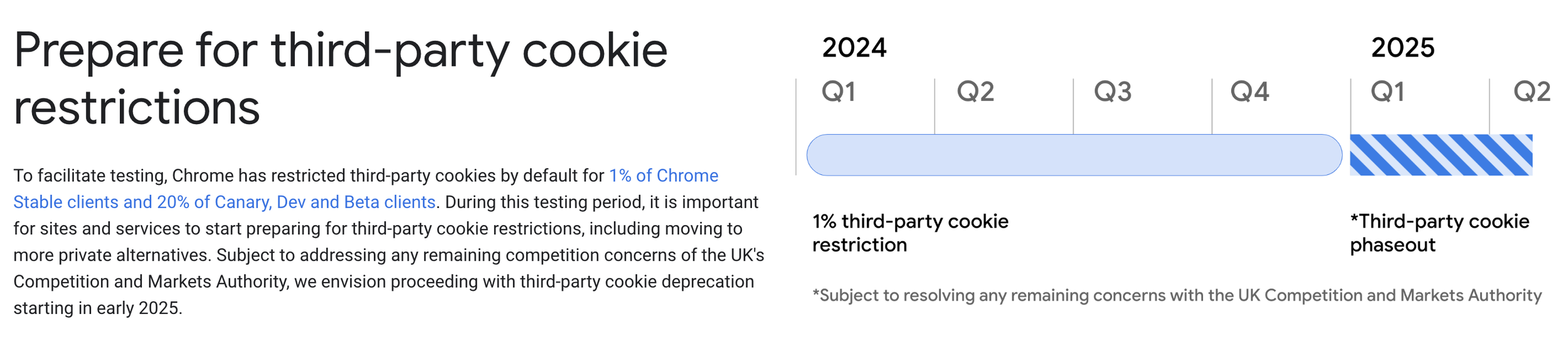Click the striped blue phaseout bar
This screenshot has height=341, width=1568.
coord(1441,155)
